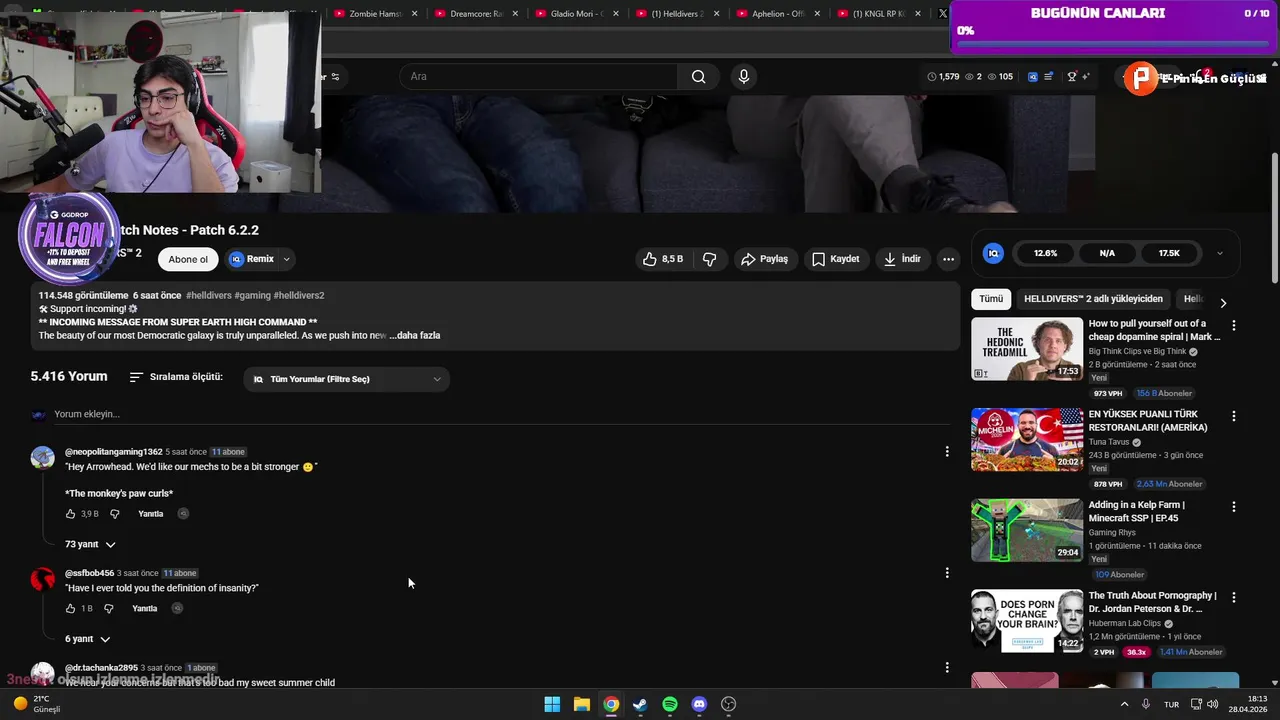Share video with Paylaş
The image size is (1280, 720).
[x=764, y=259]
